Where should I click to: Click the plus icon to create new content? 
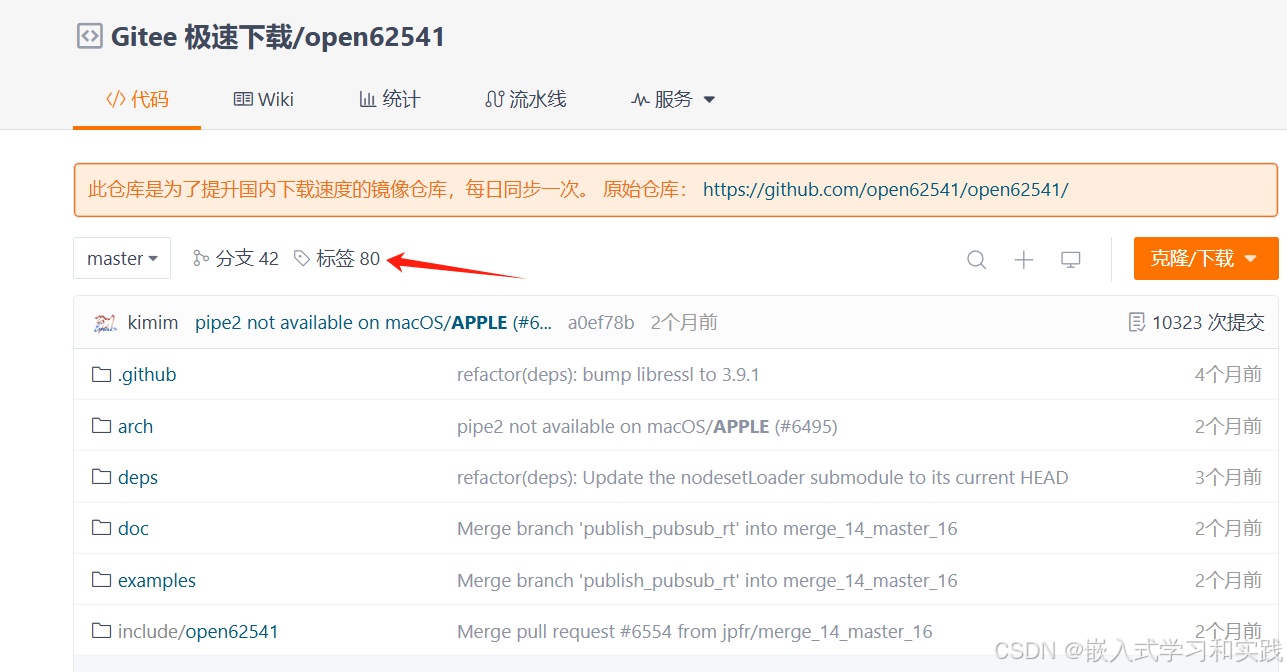(x=1023, y=259)
